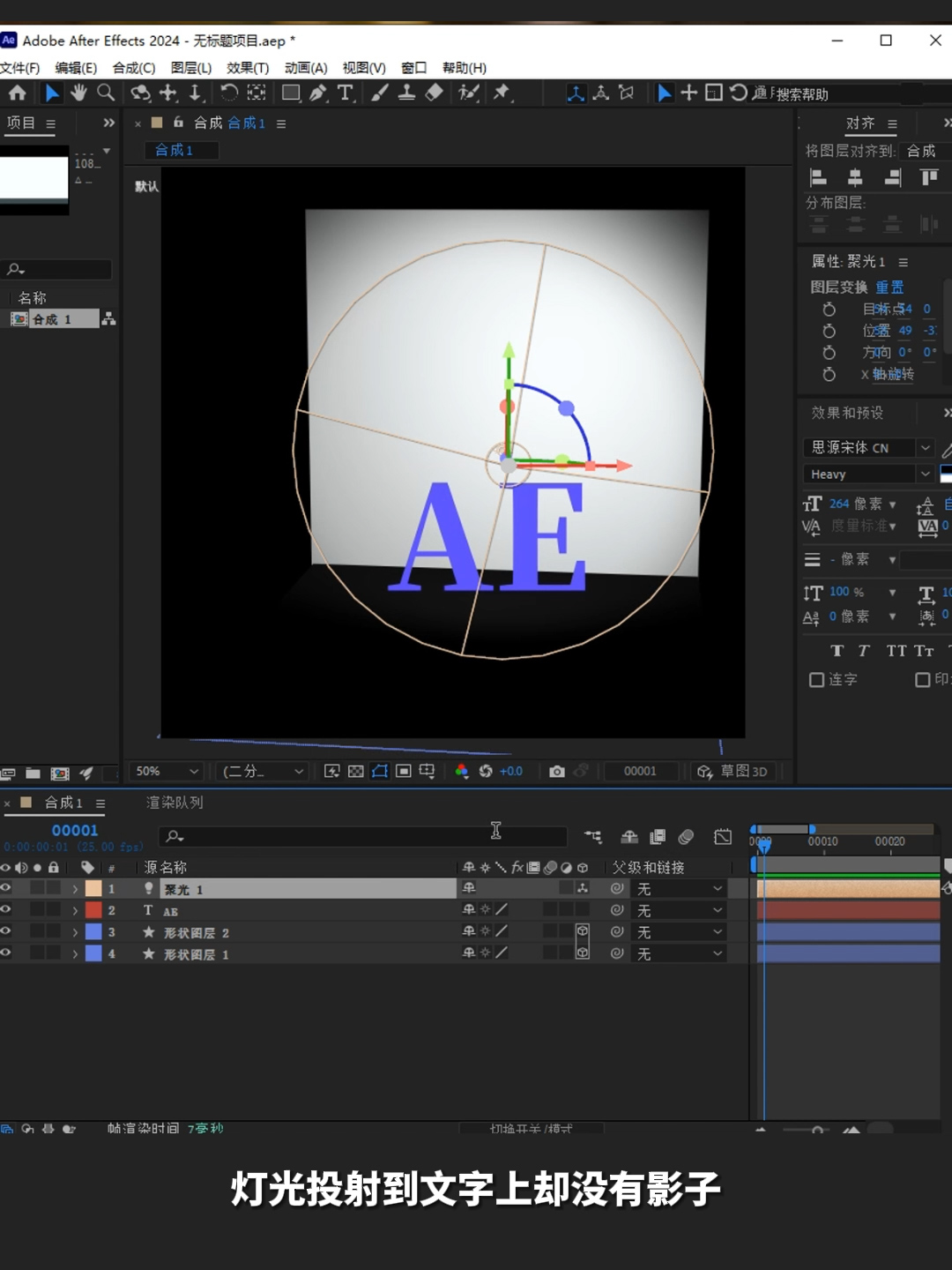Viewport: 952px width, 1270px height.
Task: Select the Pen tool
Action: coord(318,93)
